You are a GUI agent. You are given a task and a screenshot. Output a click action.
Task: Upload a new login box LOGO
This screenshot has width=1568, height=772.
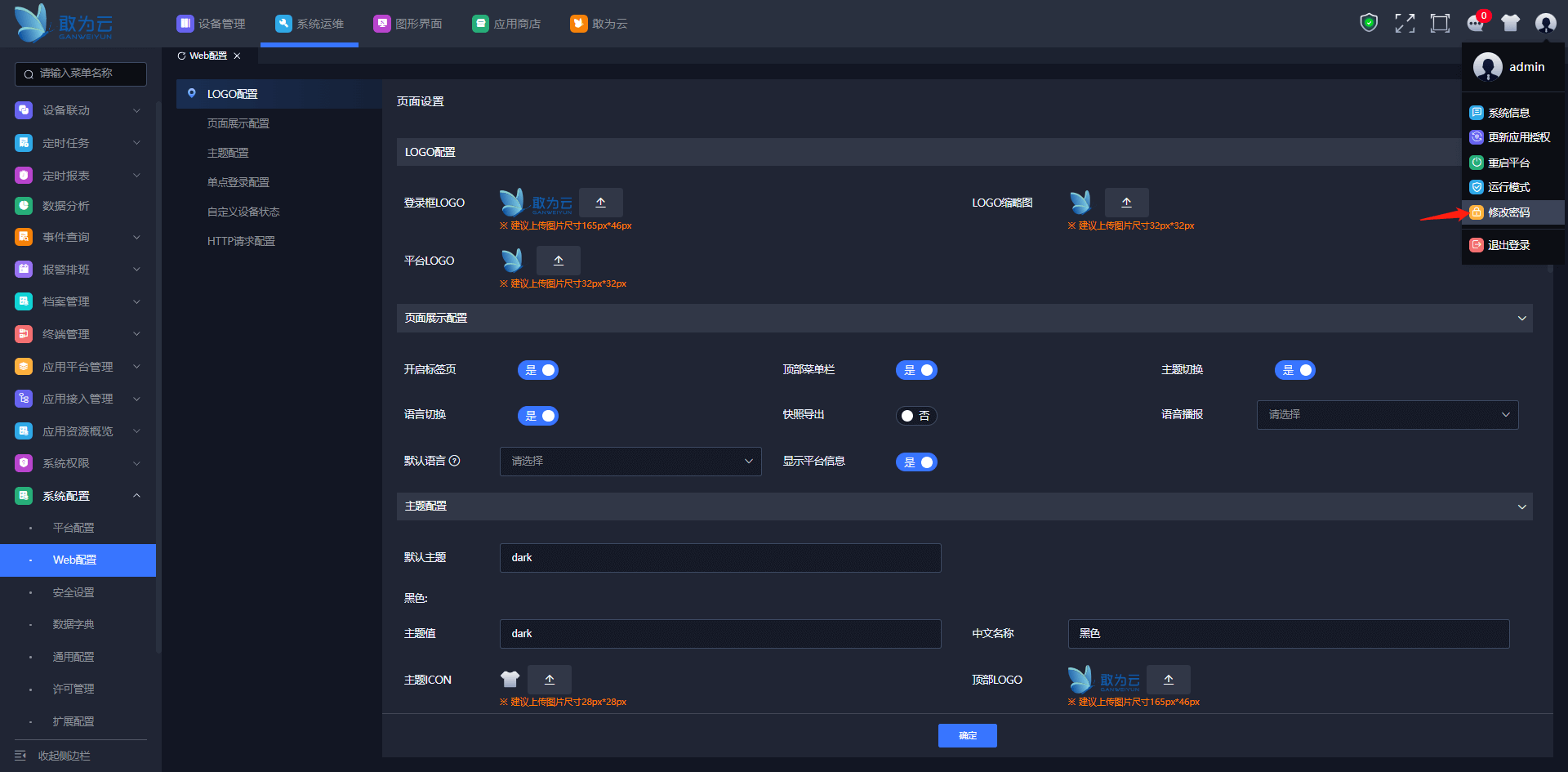(x=600, y=203)
